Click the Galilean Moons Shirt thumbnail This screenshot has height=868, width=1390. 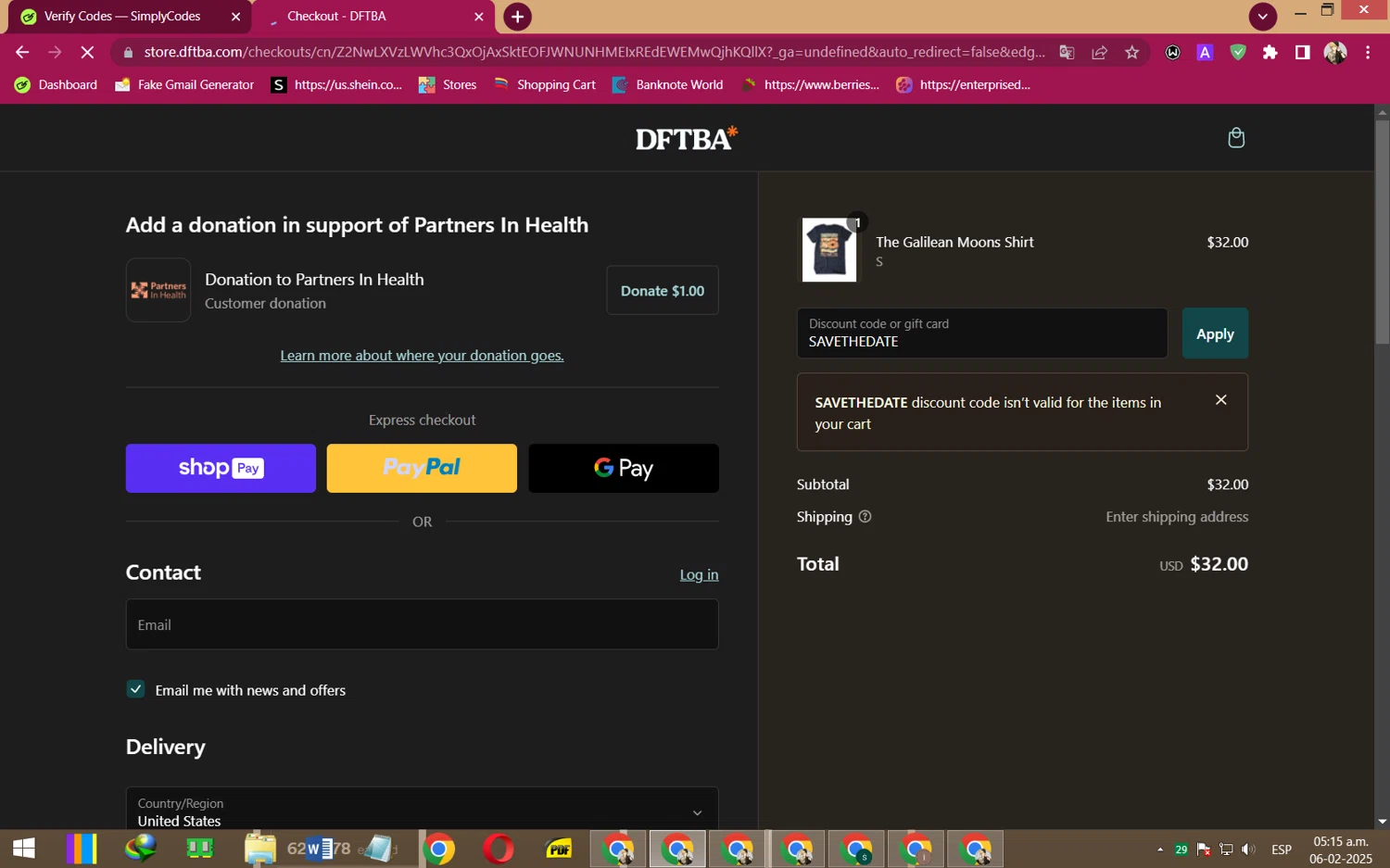[828, 250]
